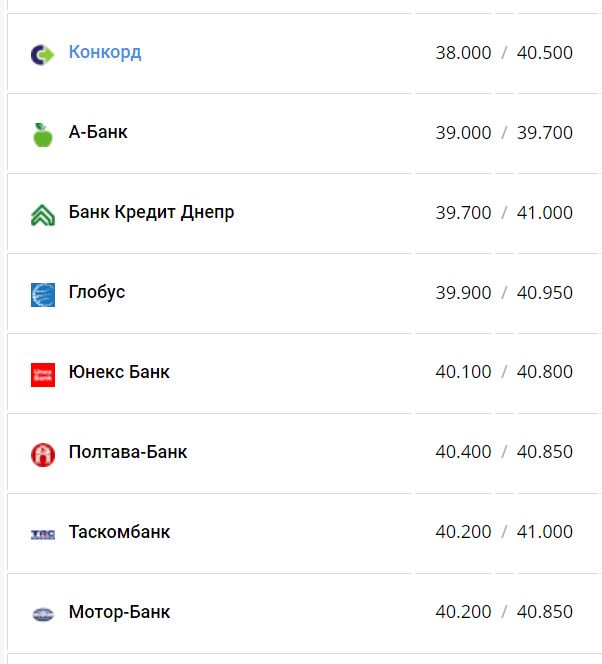Open the Юнекс Банк entry
Image resolution: width=602 pixels, height=664 pixels.
[x=119, y=372]
